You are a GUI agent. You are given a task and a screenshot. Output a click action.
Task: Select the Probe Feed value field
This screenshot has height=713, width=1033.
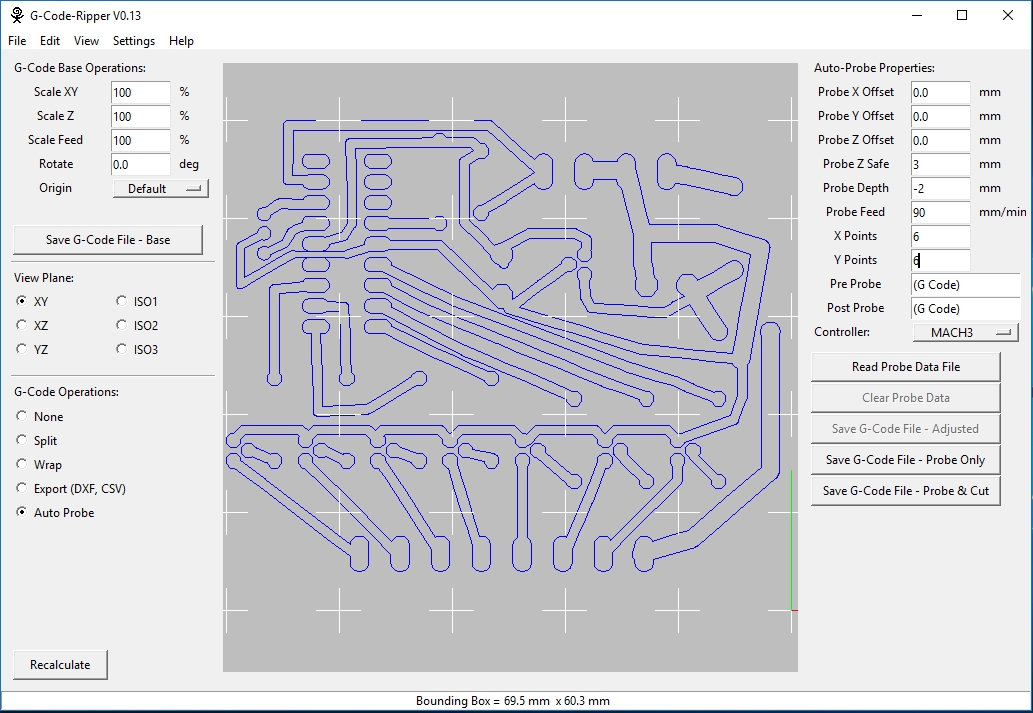point(942,212)
